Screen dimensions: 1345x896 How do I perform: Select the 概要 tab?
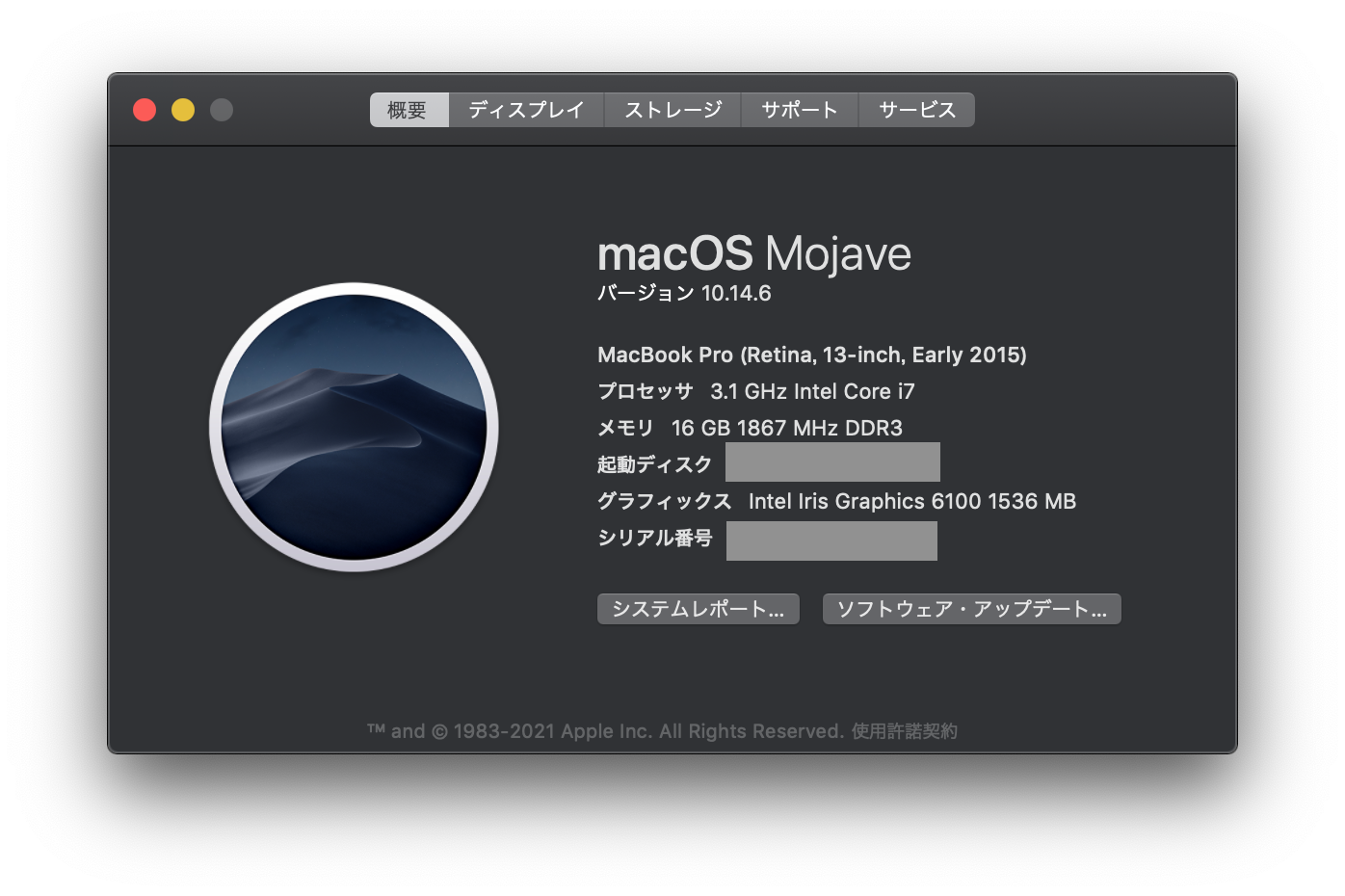(409, 110)
